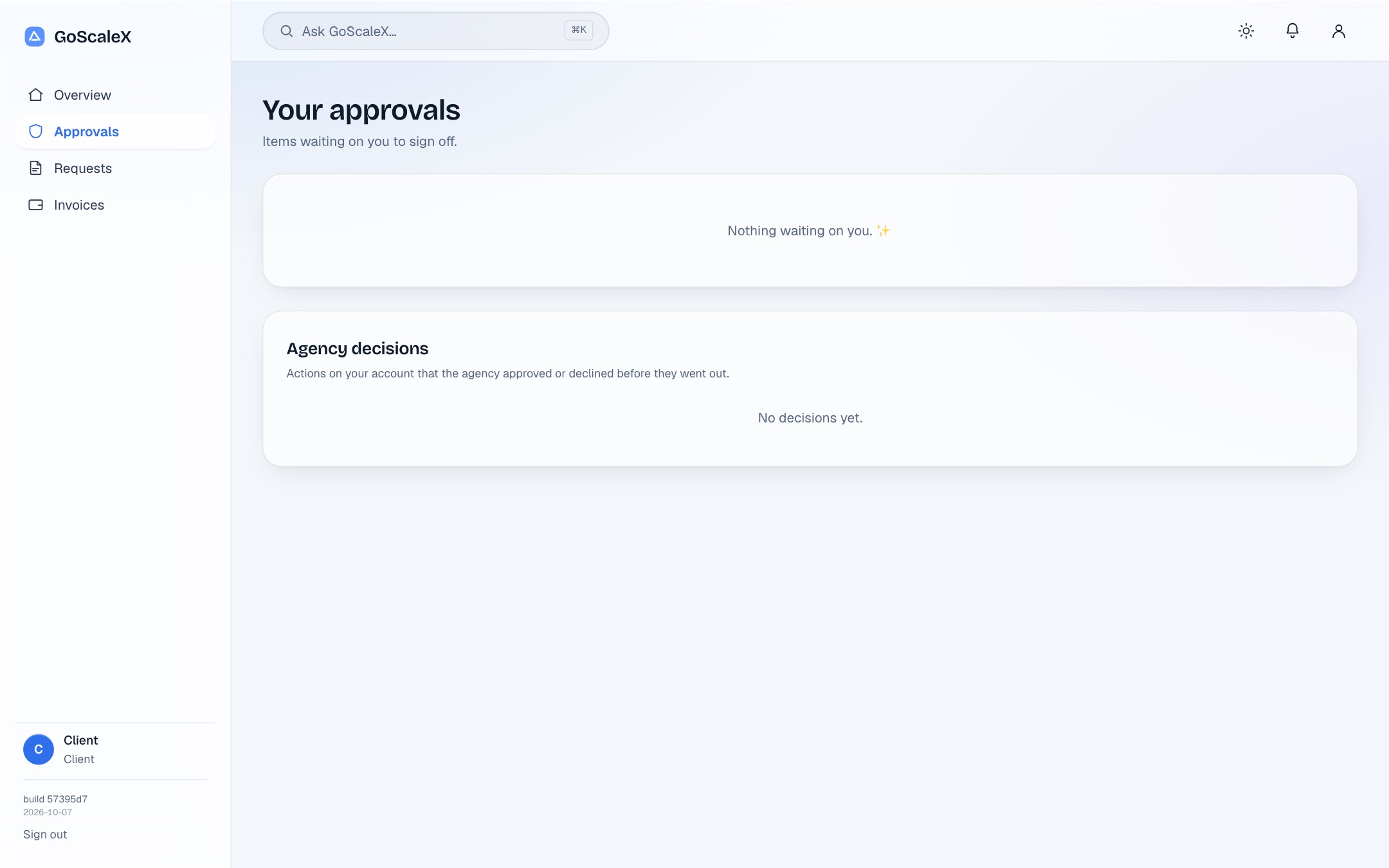1389x868 pixels.
Task: Go to Overview in sidebar
Action: [x=115, y=95]
